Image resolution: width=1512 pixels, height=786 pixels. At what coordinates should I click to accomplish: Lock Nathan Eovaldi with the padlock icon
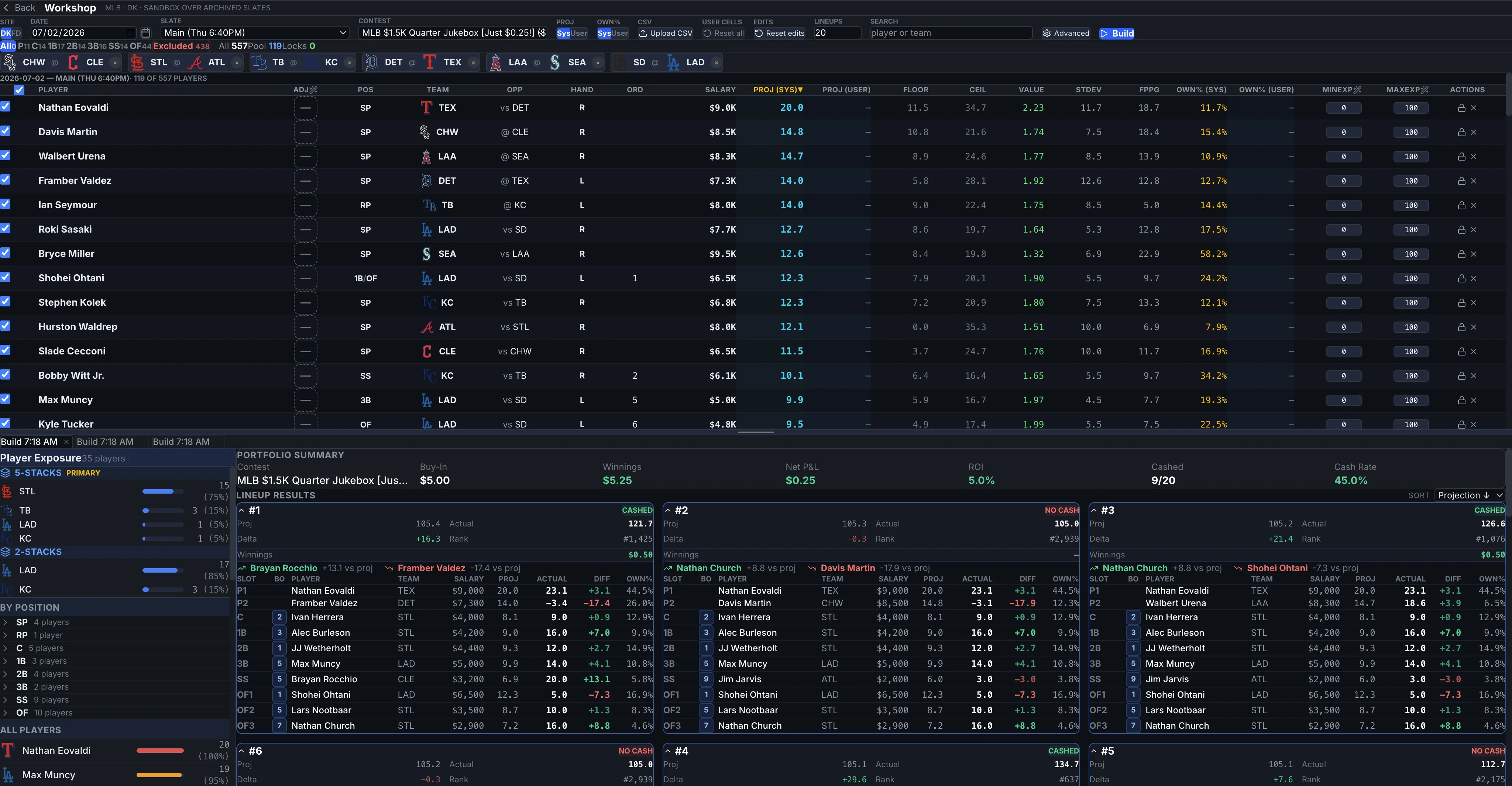(1461, 108)
